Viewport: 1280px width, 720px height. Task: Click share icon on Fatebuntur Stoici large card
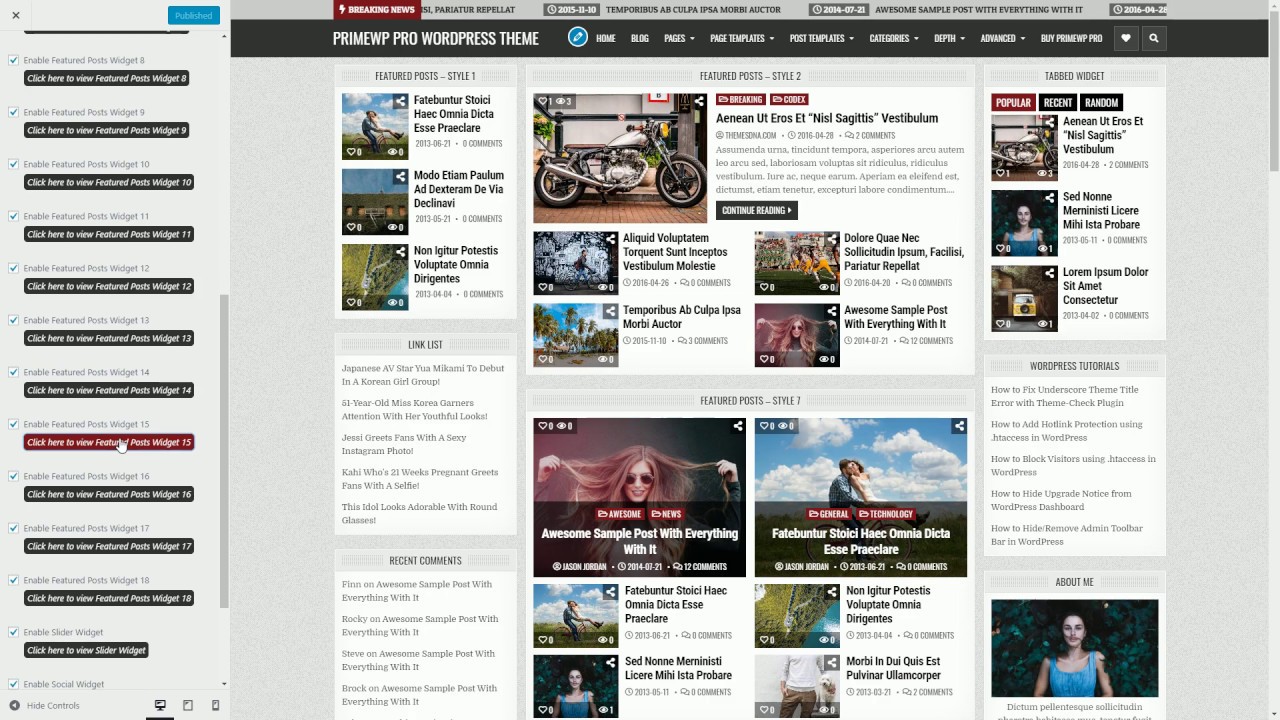tap(959, 426)
